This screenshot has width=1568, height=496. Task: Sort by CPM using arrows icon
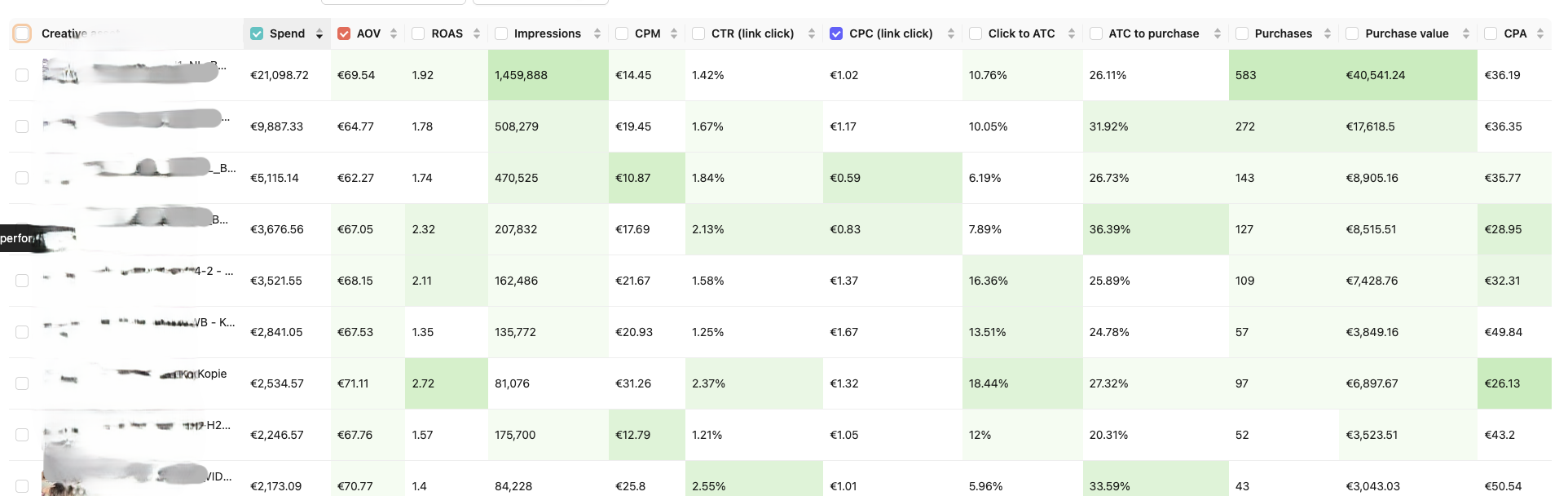coord(674,33)
